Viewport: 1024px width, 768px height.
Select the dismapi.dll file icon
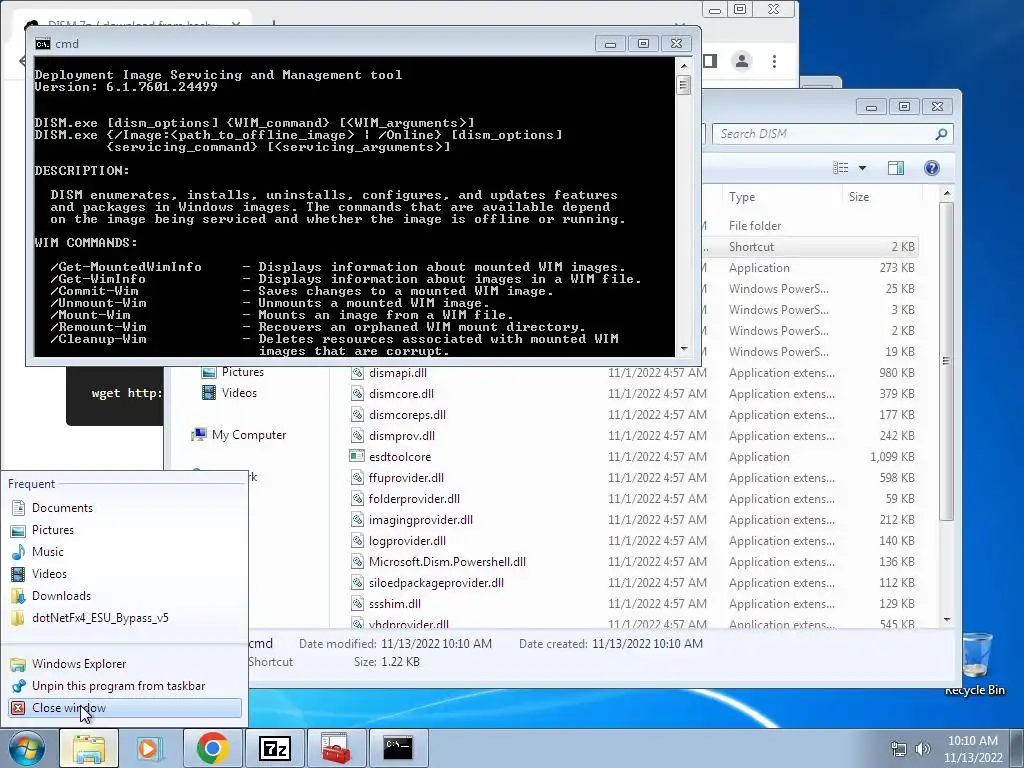tap(357, 373)
